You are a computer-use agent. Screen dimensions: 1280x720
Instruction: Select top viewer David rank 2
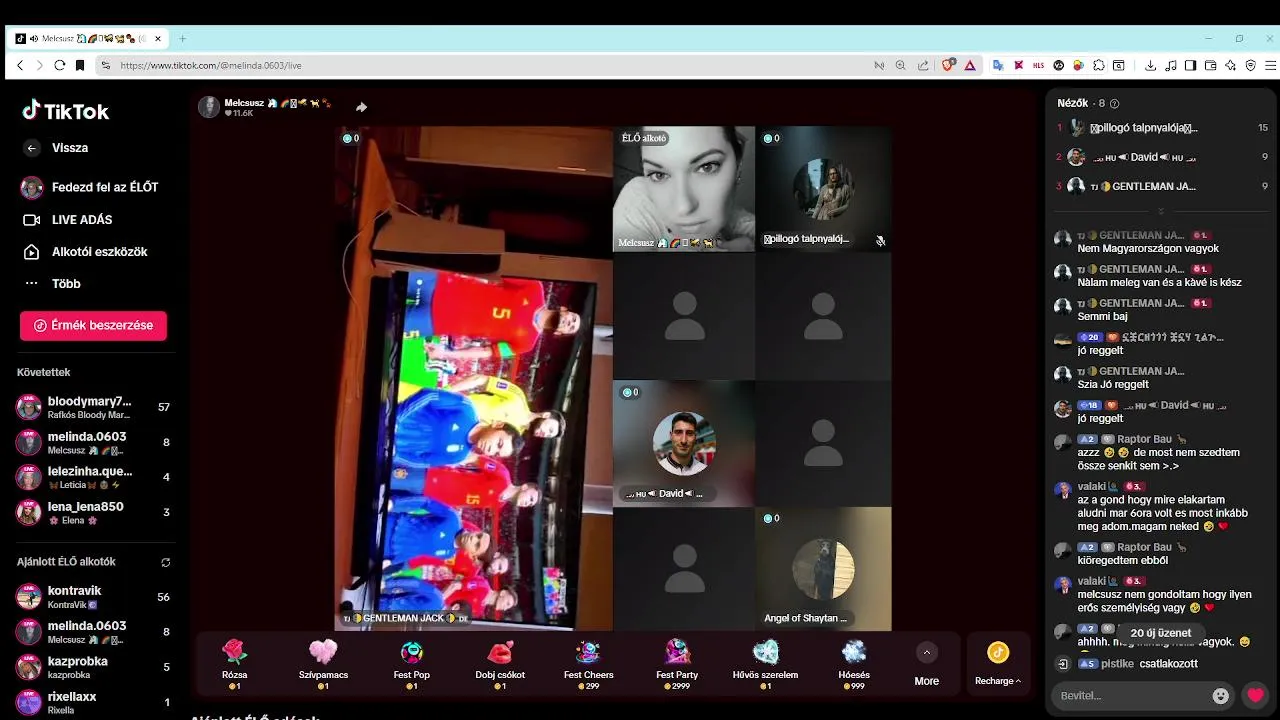pyautogui.click(x=1162, y=157)
